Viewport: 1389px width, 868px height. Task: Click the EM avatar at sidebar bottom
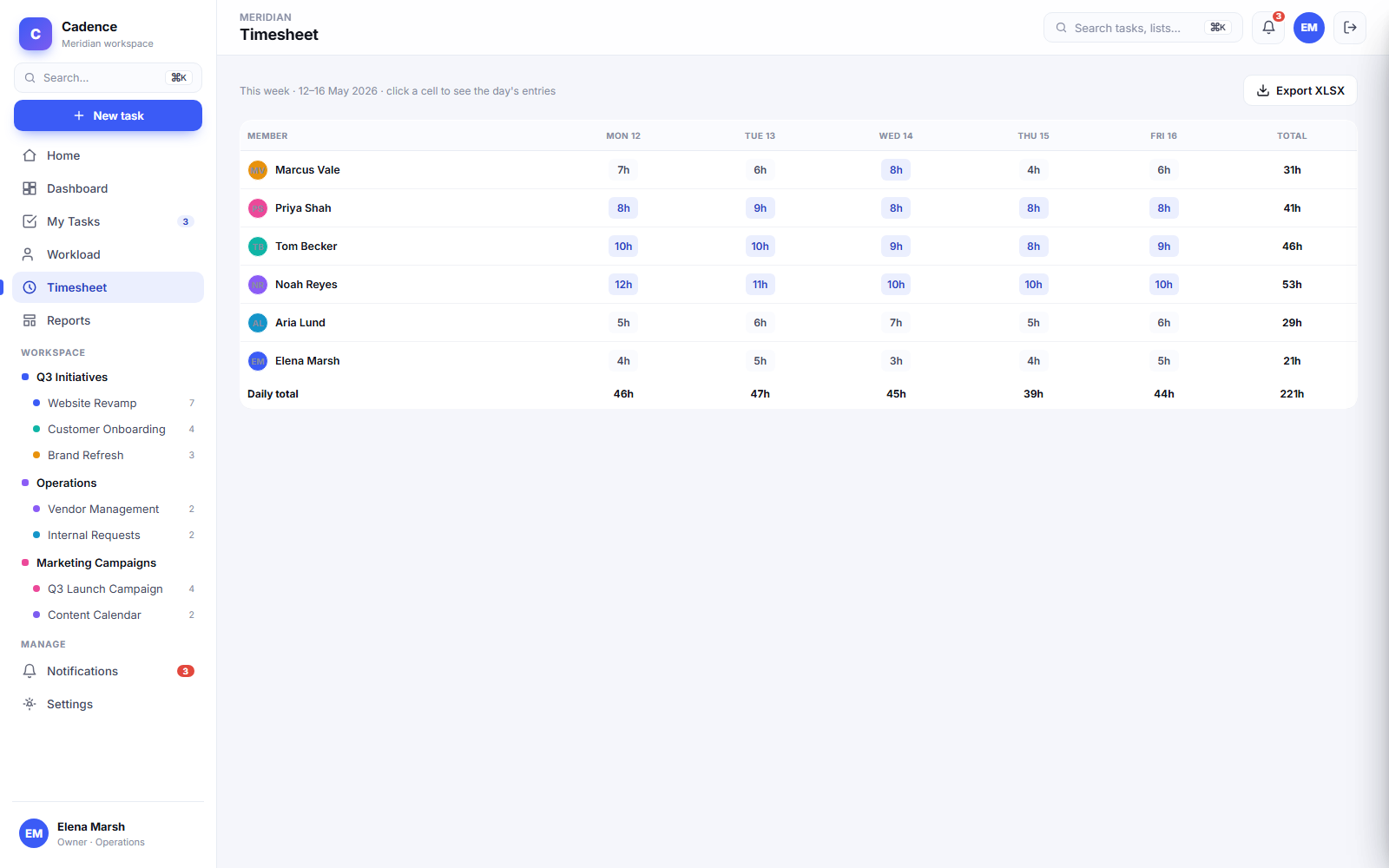coord(34,833)
